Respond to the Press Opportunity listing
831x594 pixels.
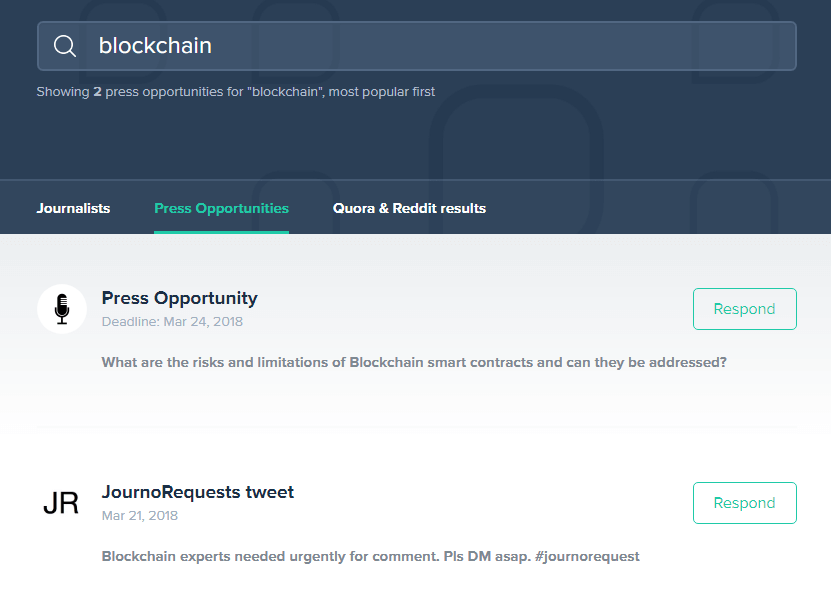pyautogui.click(x=745, y=309)
